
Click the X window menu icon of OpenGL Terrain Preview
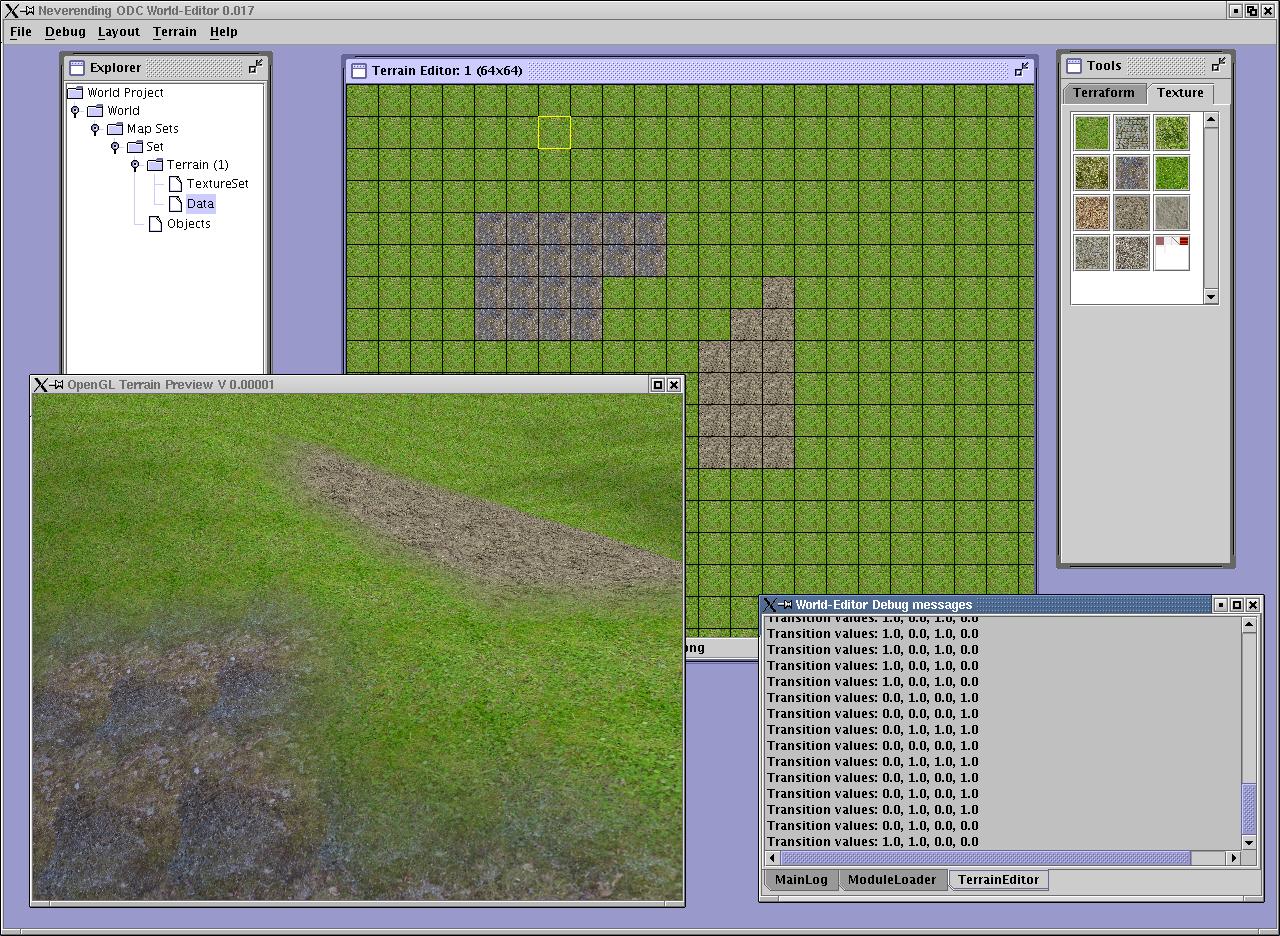40,385
